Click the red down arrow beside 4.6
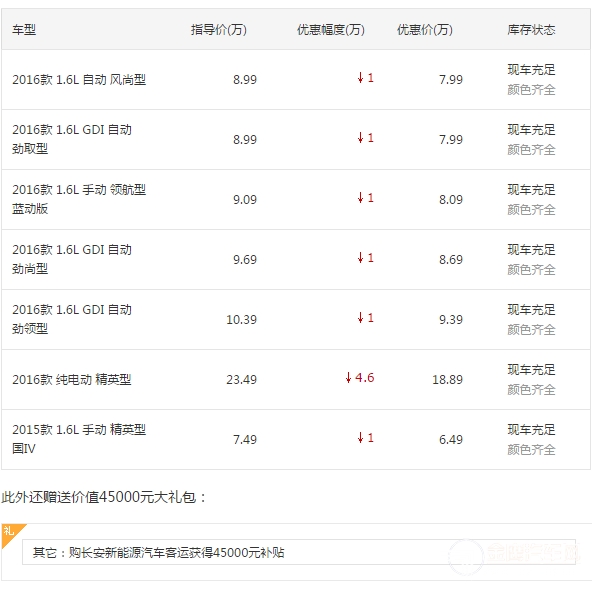Viewport: 592px width, 590px height. (348, 377)
